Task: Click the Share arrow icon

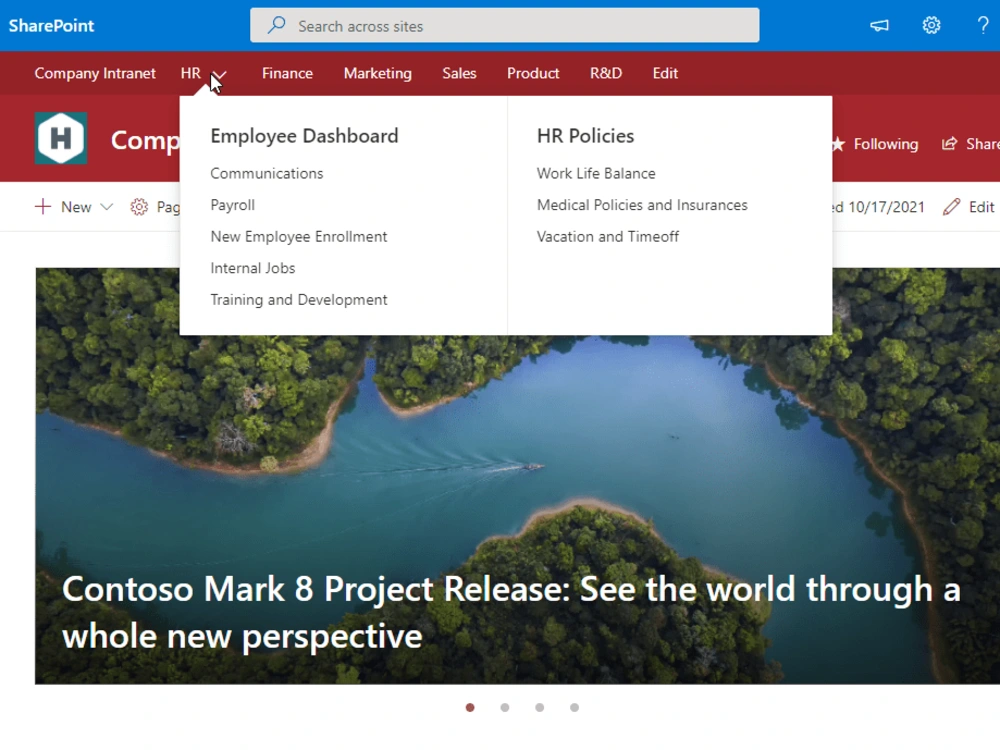Action: (x=950, y=143)
